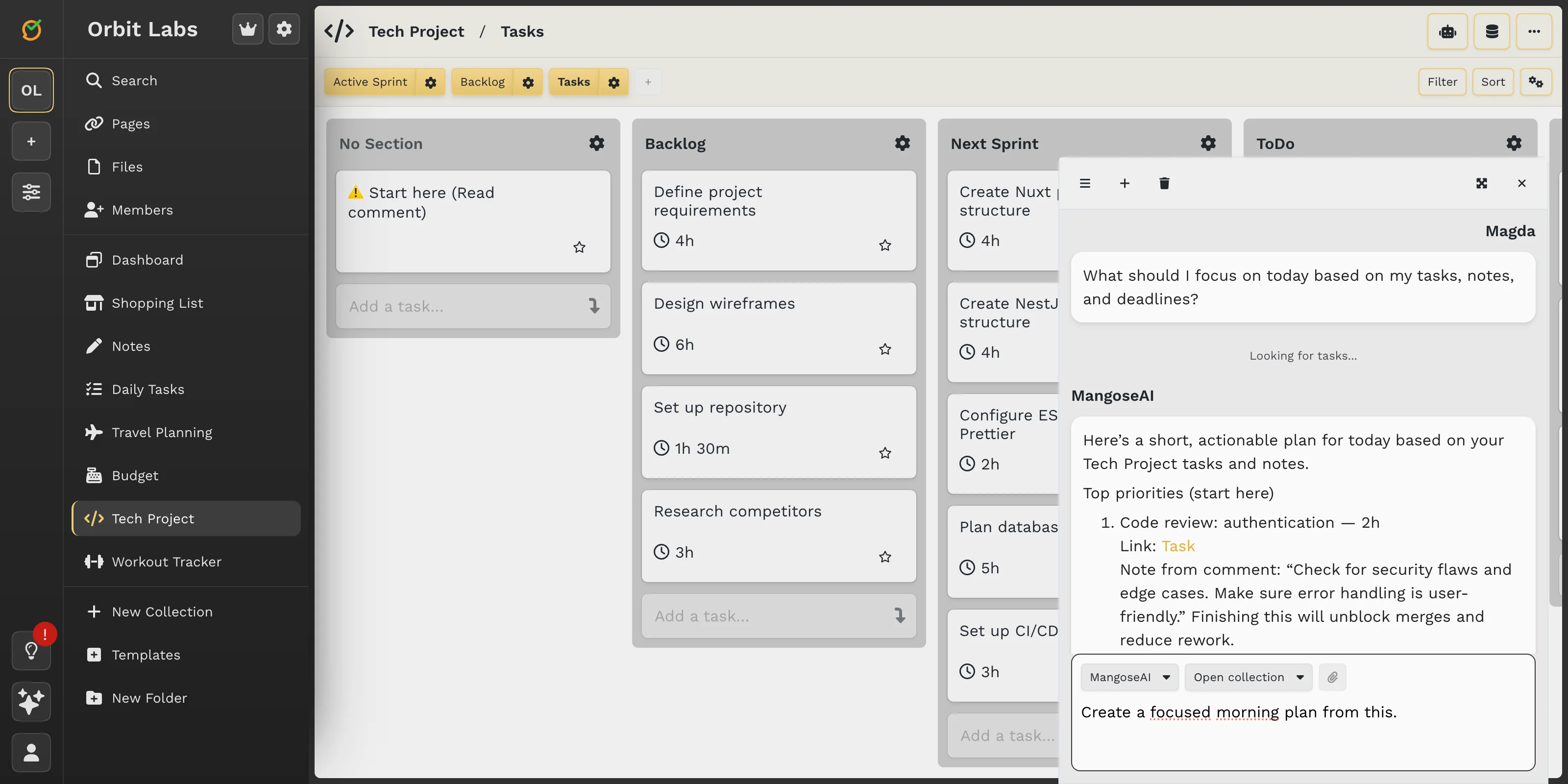Screen dimensions: 1568x784
Task: Open the AI assistant robot icon
Action: pyautogui.click(x=1447, y=32)
